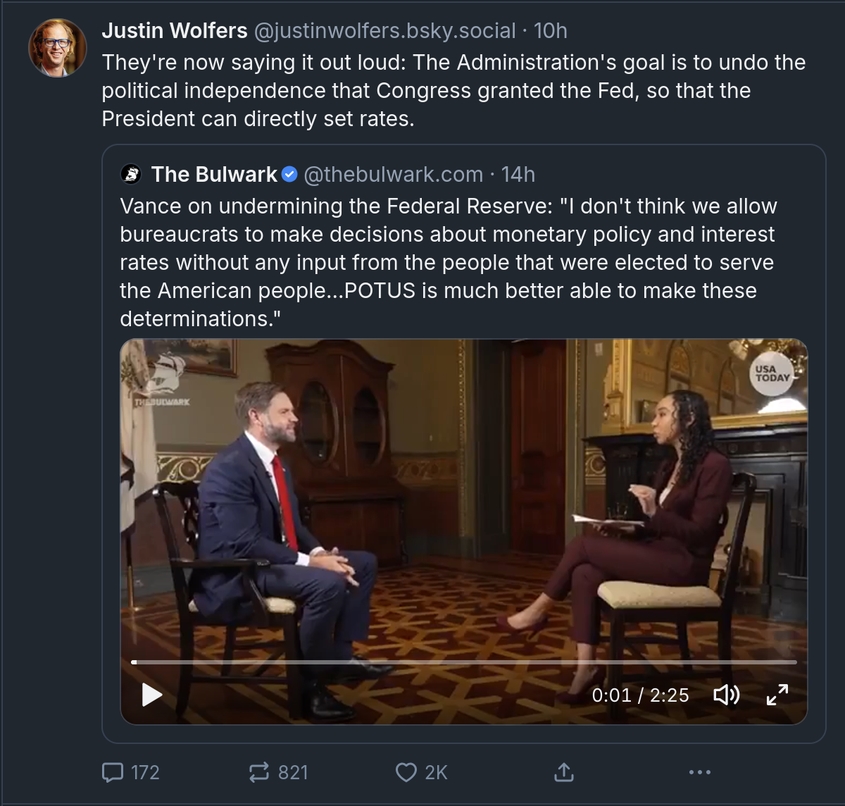Click The Bulwark avatar icon
The height and width of the screenshot is (806, 845).
coord(131,175)
